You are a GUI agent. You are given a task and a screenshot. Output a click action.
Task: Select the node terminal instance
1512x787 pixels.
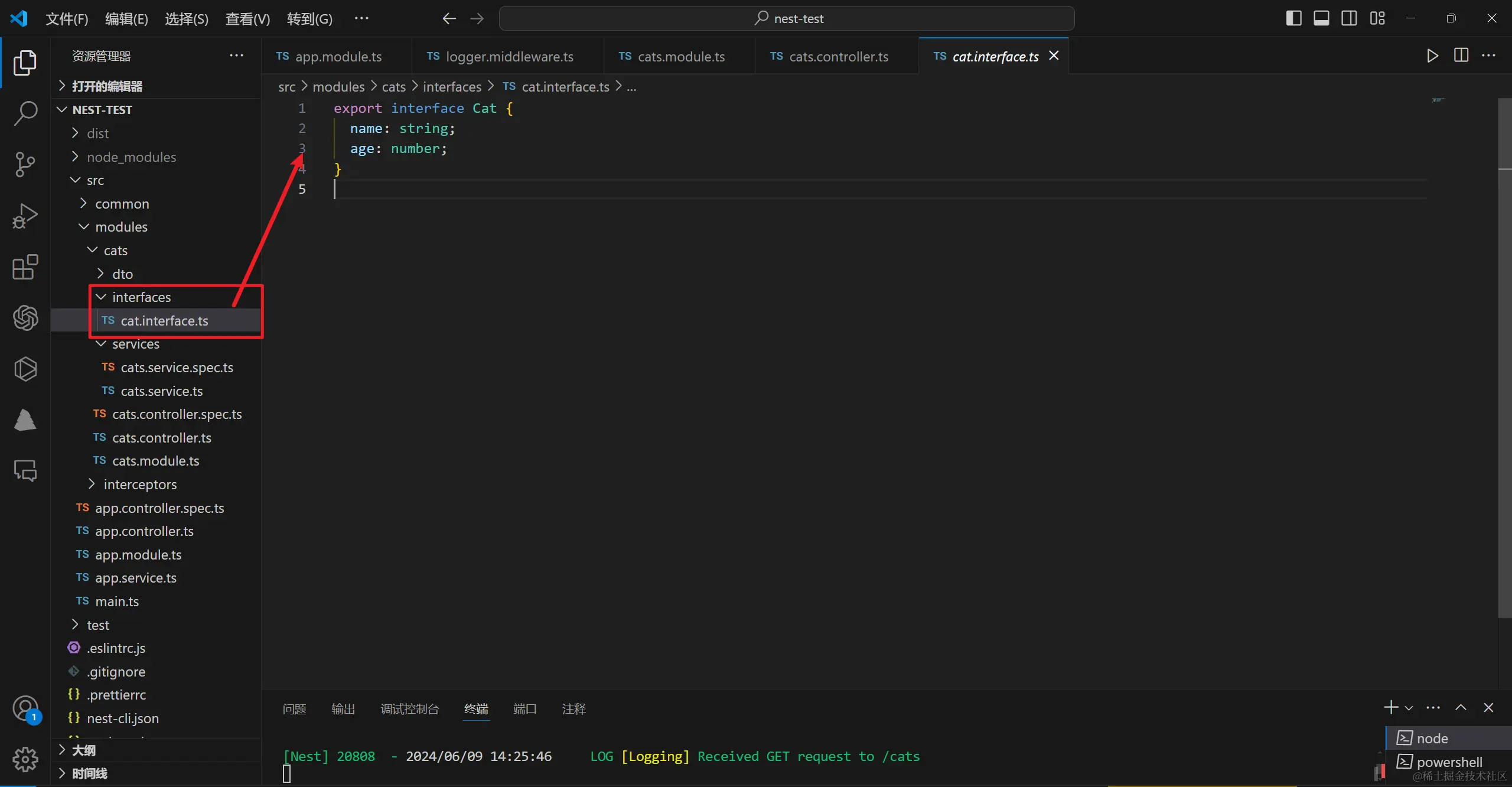click(1448, 739)
